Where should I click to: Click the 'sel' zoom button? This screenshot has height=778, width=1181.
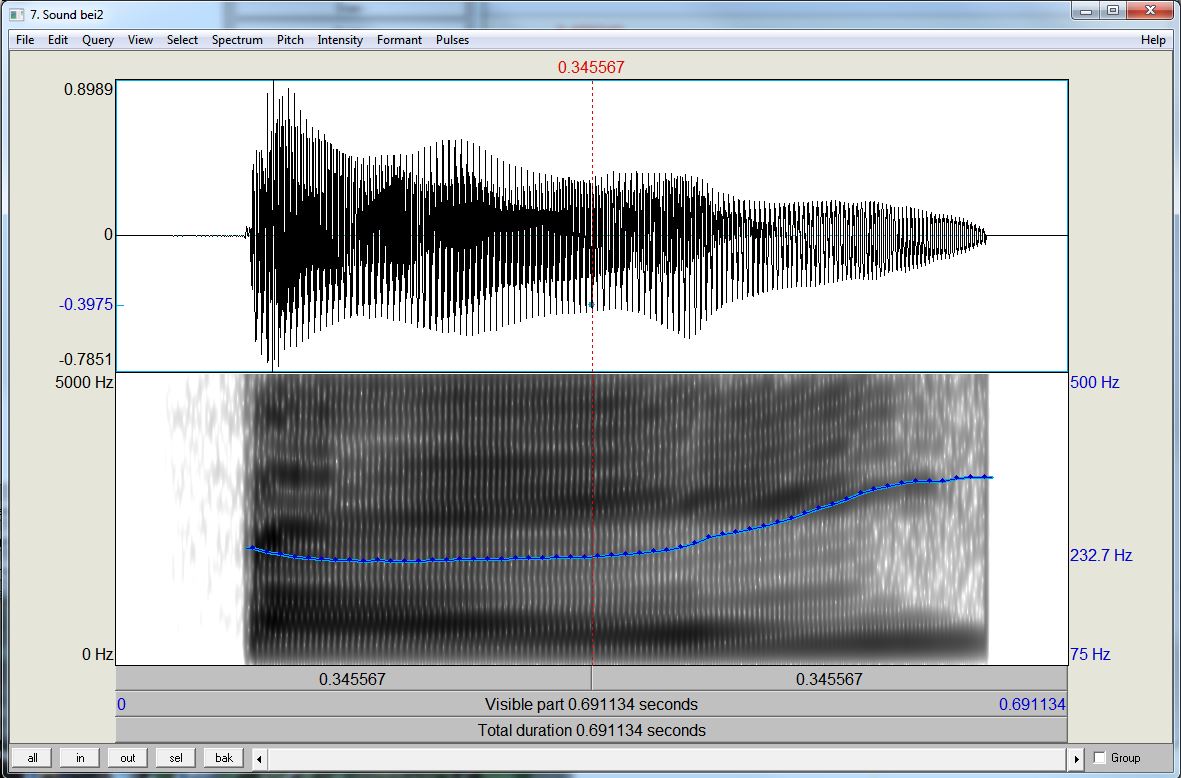(175, 758)
